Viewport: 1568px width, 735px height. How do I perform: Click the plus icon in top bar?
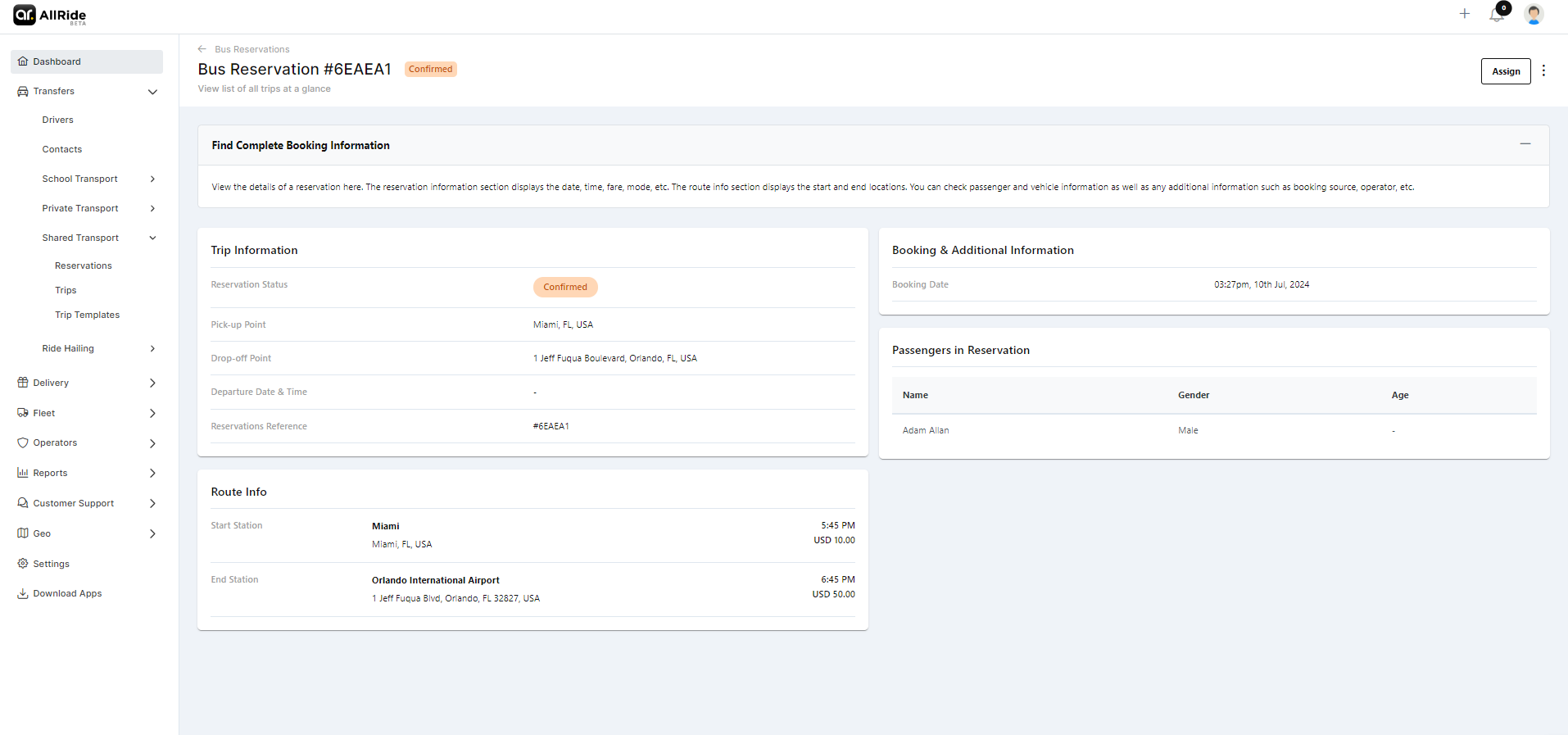1465,14
